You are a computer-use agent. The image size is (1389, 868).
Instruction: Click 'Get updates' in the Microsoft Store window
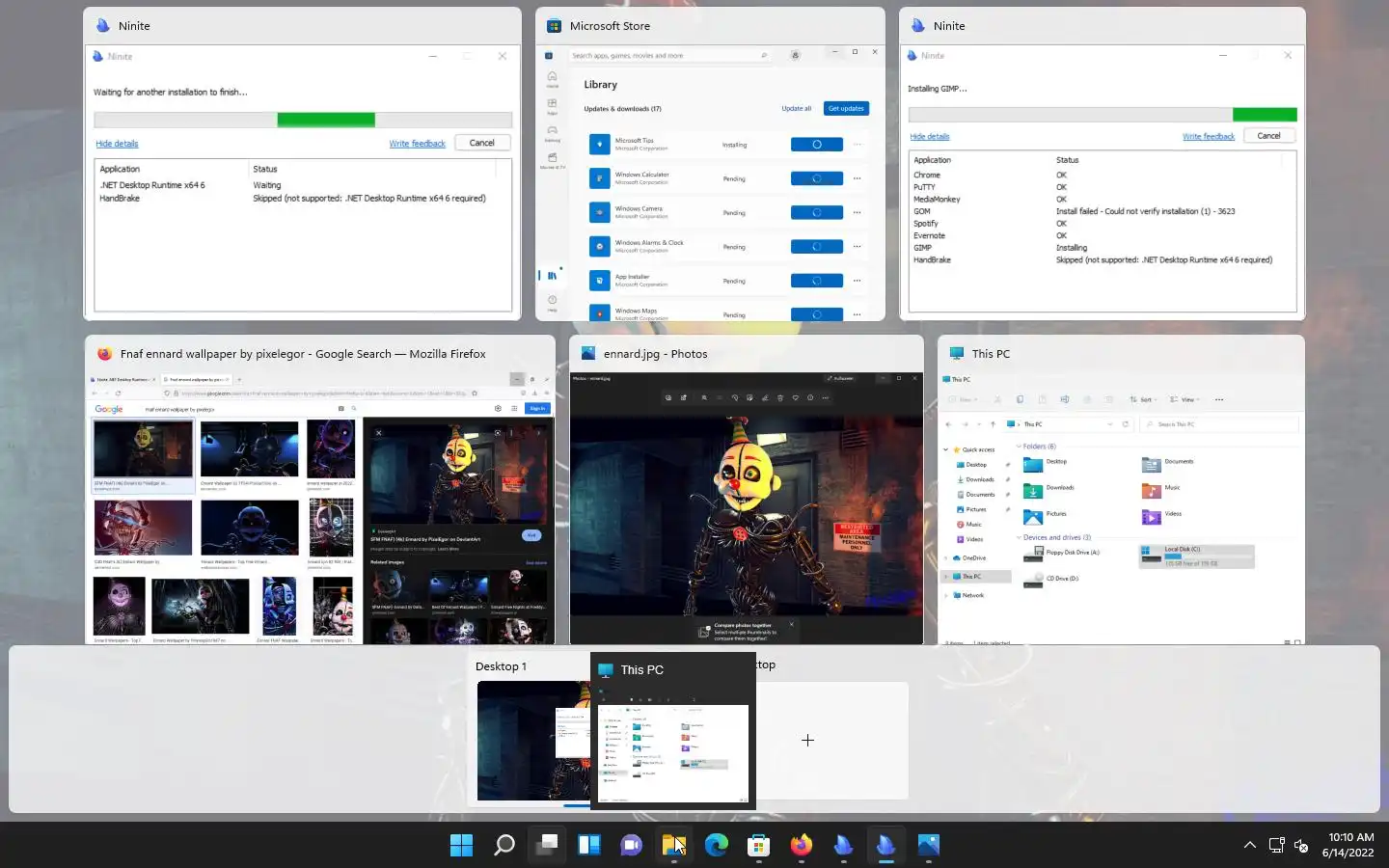[x=846, y=109]
